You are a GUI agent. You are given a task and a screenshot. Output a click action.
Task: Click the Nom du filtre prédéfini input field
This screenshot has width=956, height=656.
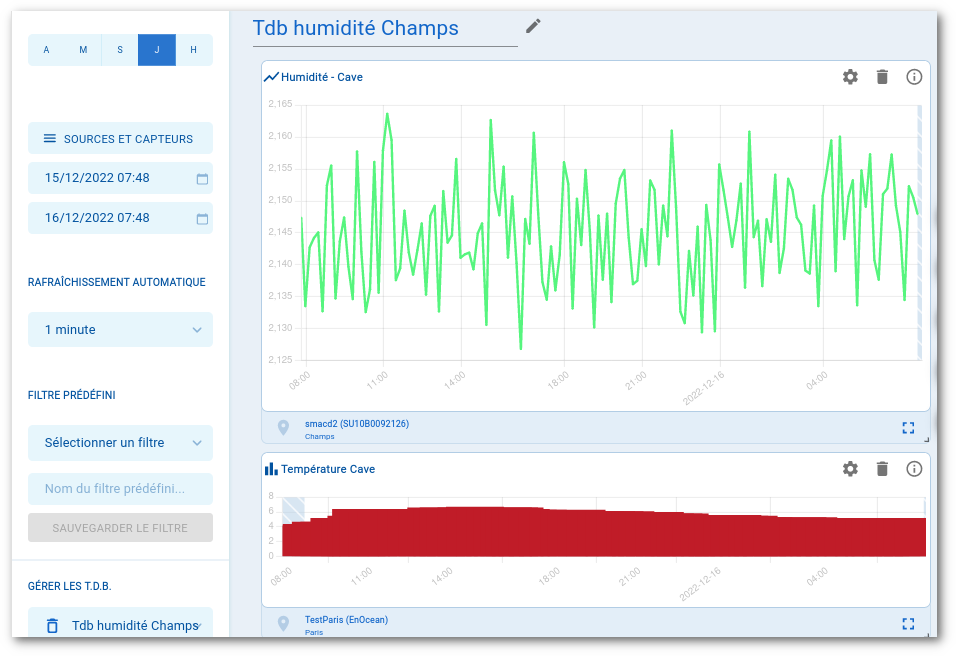click(x=120, y=489)
